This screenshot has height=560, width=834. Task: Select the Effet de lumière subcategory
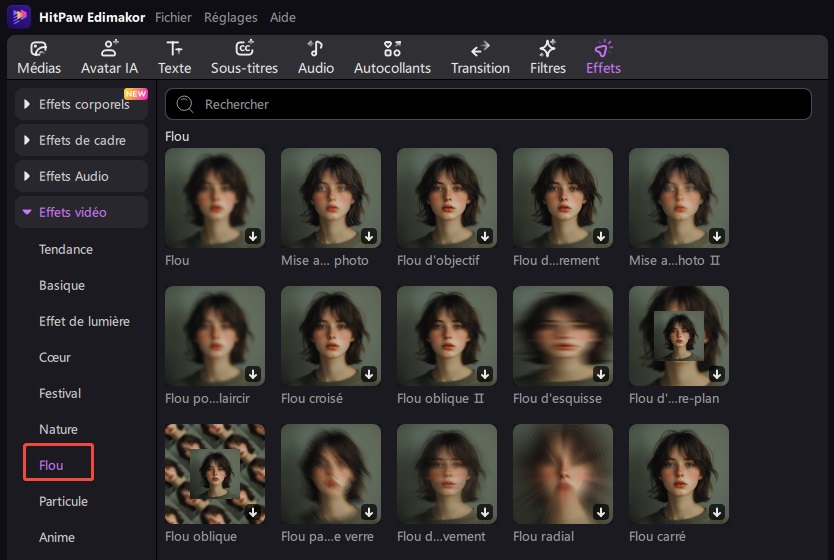[84, 321]
